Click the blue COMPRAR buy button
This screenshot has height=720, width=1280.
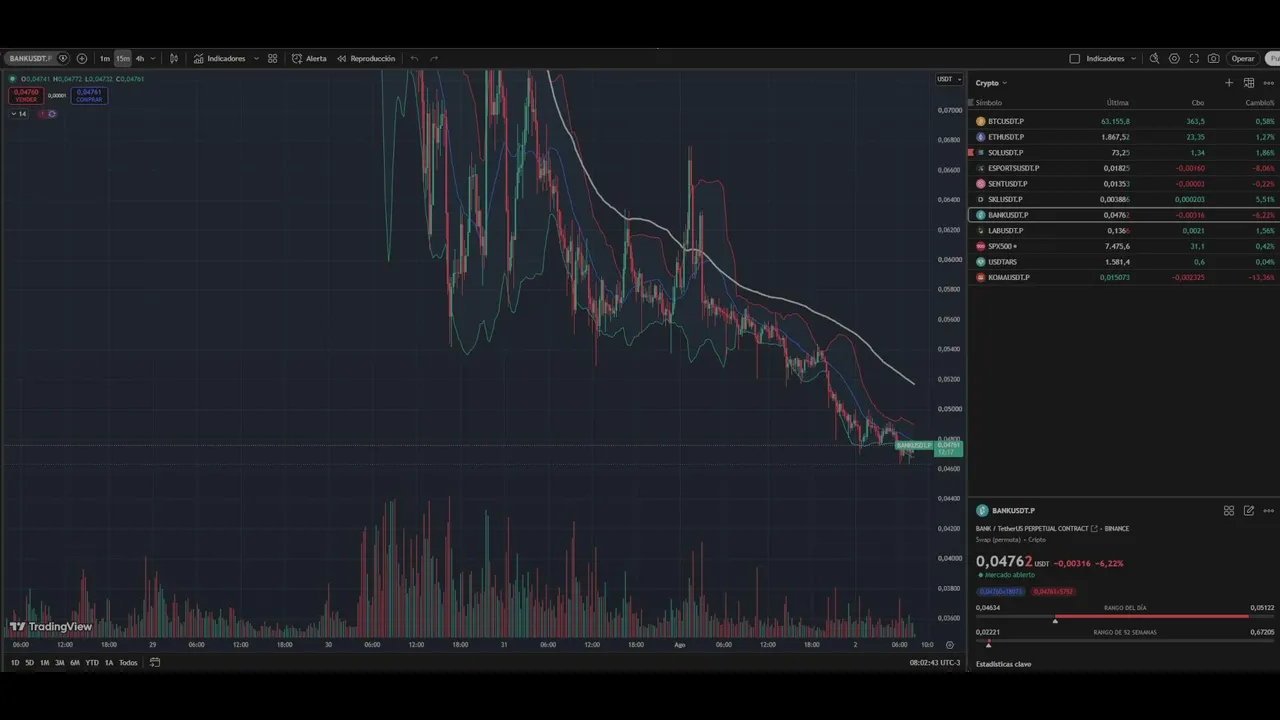(88, 96)
